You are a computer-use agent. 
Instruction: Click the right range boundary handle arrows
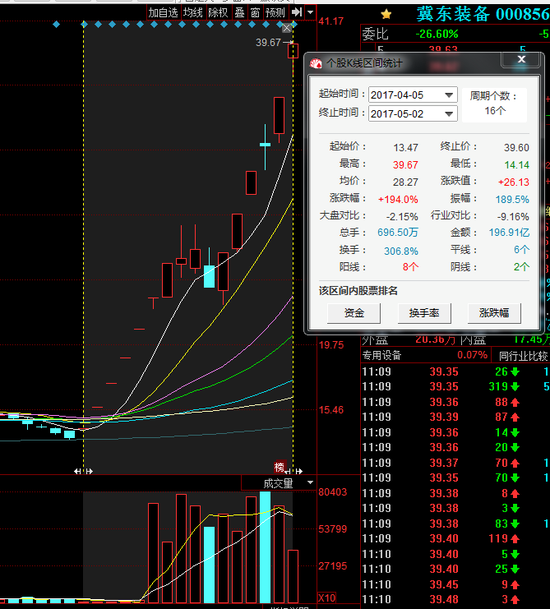click(294, 471)
